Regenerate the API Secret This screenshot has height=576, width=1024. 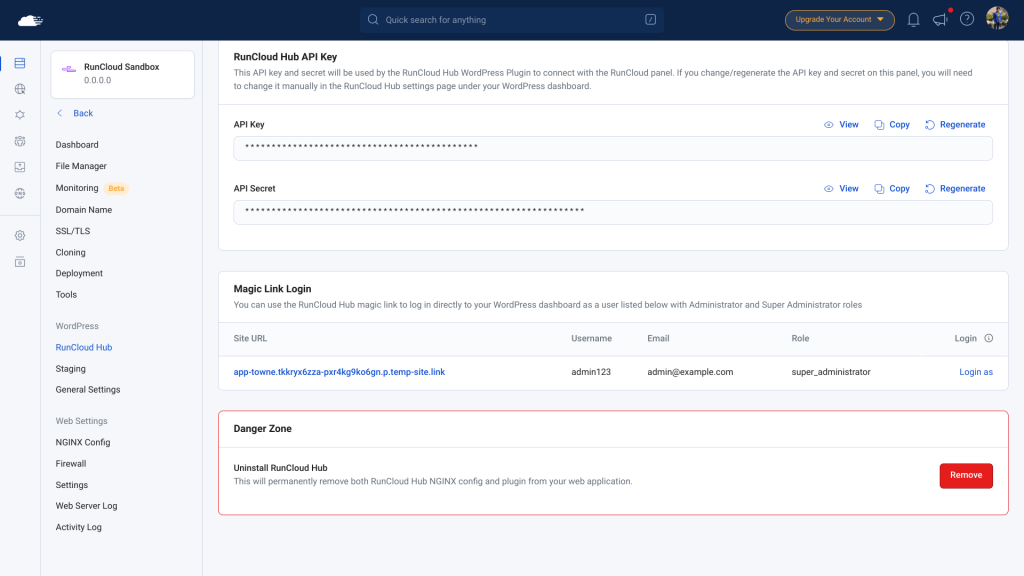click(x=955, y=189)
